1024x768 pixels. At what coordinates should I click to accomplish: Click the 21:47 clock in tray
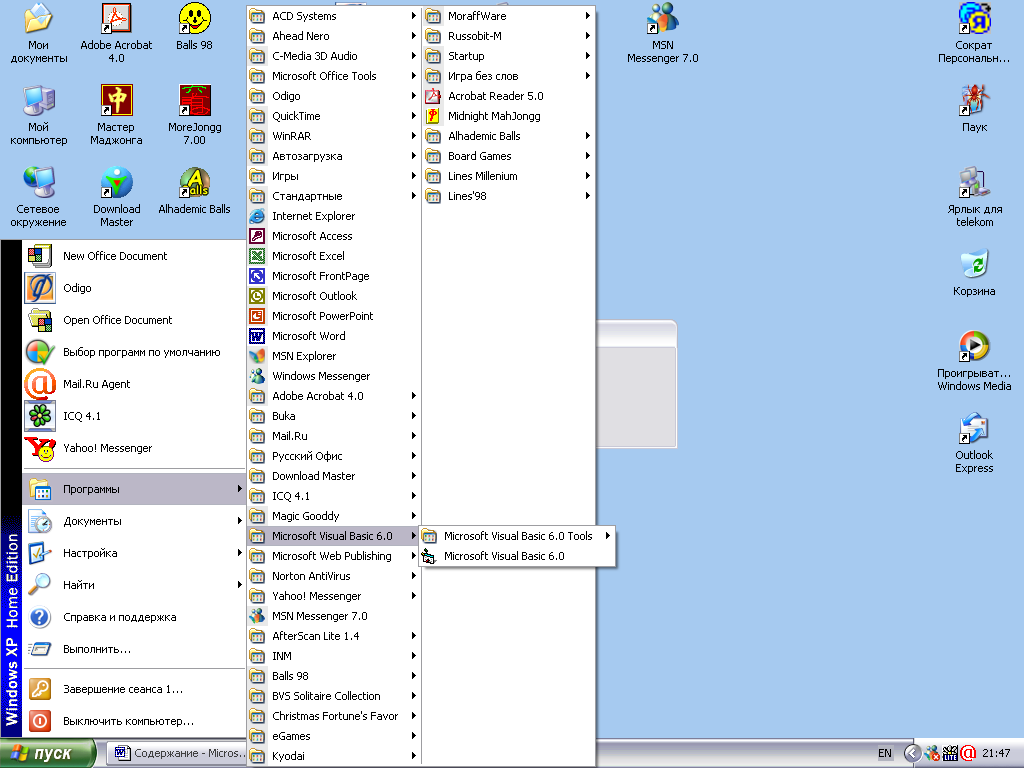[996, 753]
